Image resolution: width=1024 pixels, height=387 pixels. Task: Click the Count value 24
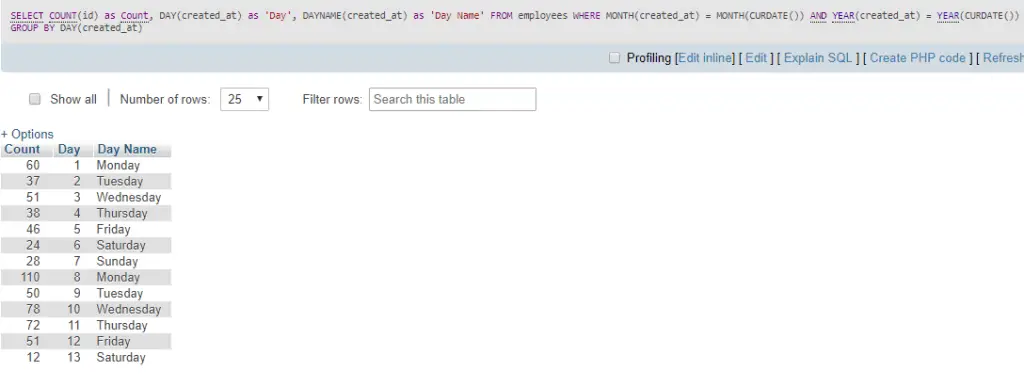(33, 245)
